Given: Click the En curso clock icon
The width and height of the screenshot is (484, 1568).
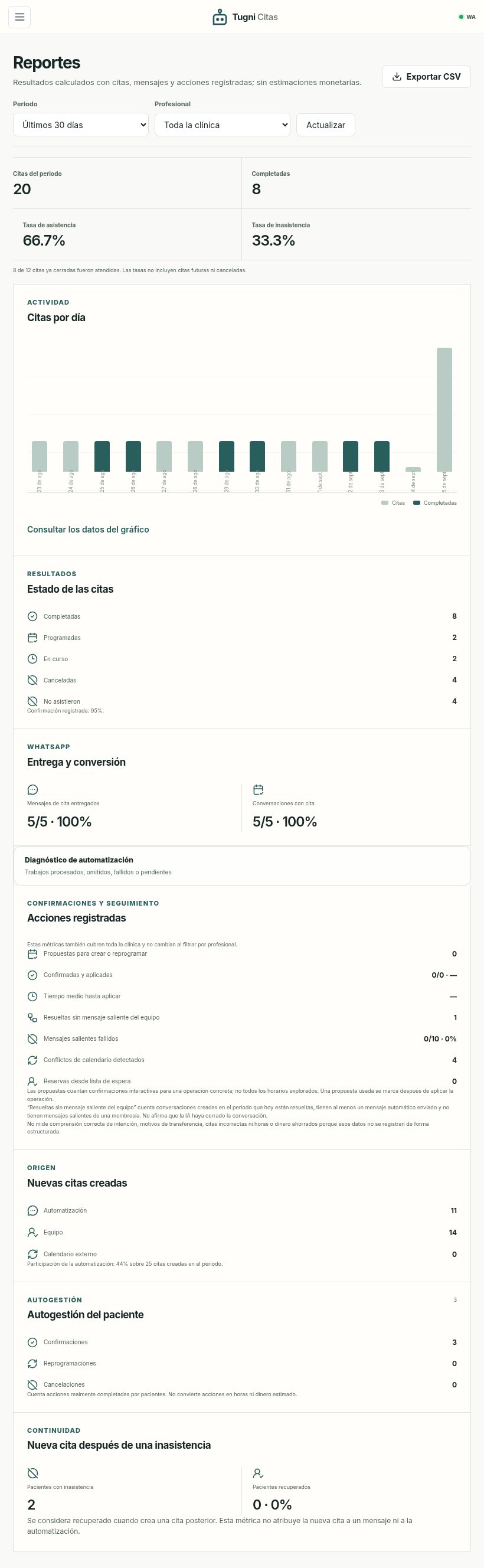Looking at the screenshot, I should click(x=32, y=659).
